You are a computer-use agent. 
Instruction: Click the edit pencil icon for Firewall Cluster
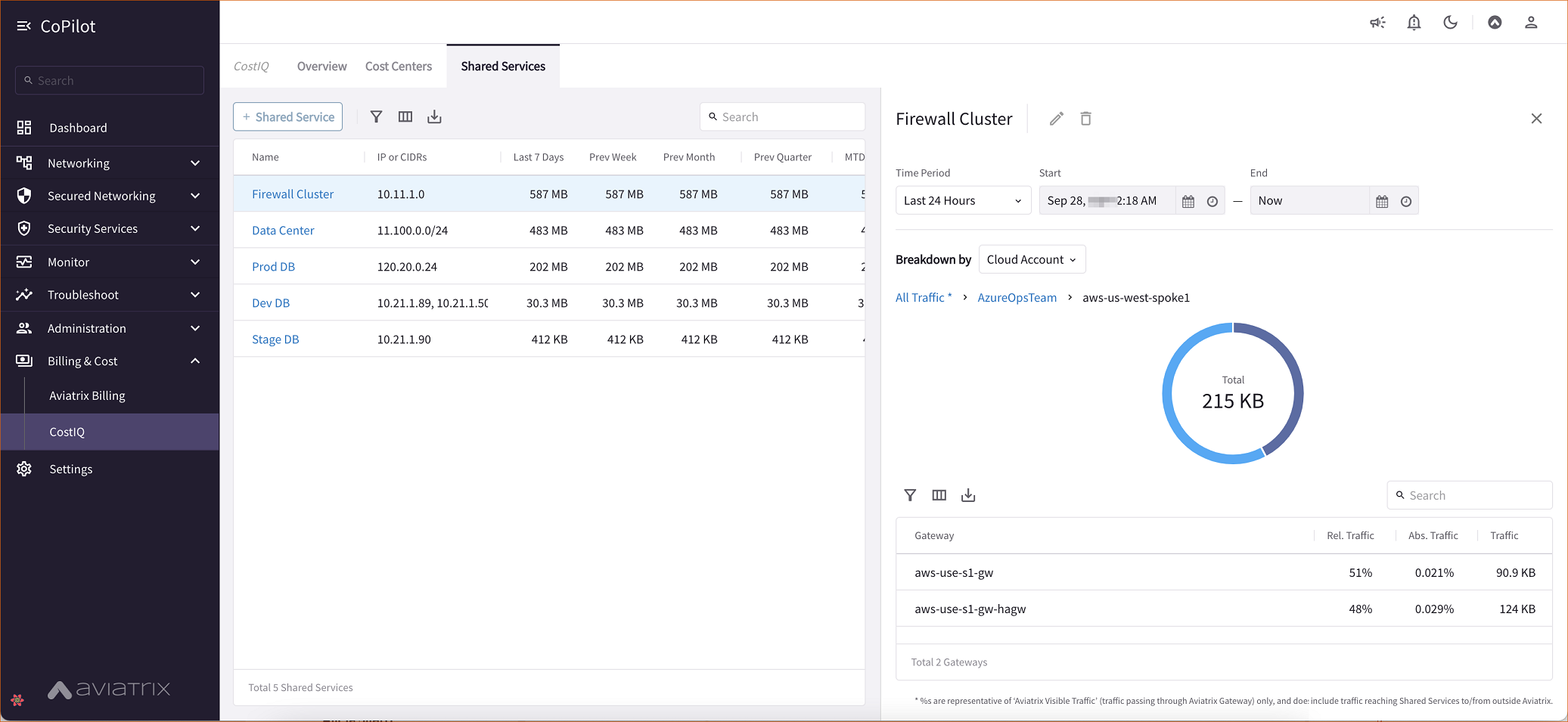[1056, 119]
